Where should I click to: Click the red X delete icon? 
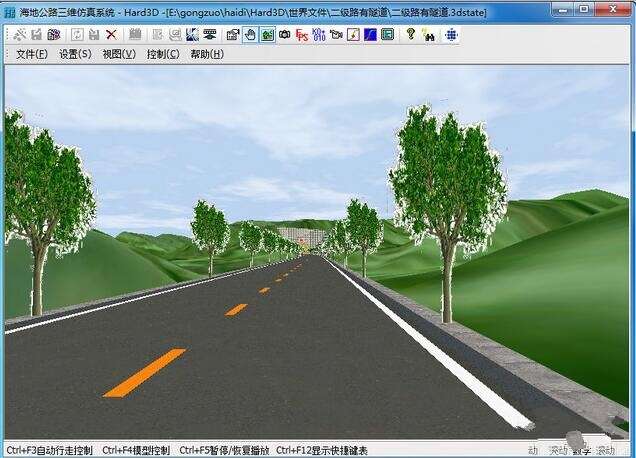[111, 35]
